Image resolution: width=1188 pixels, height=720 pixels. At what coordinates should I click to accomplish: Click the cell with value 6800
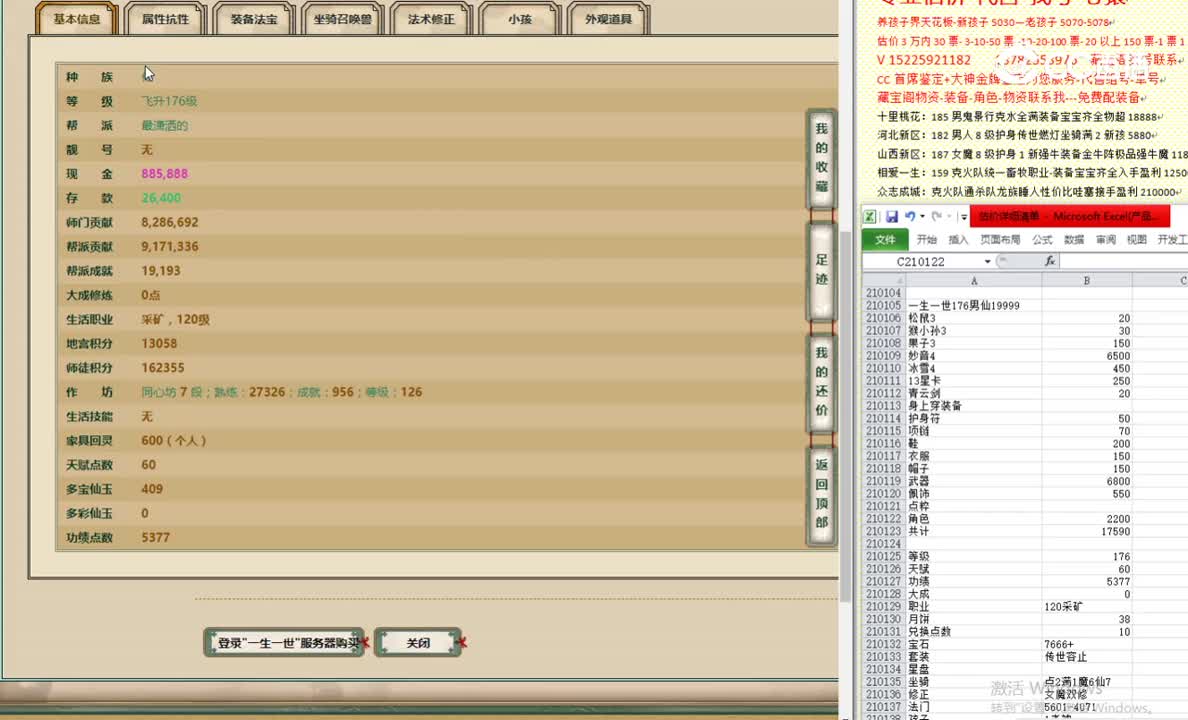[x=1087, y=481]
